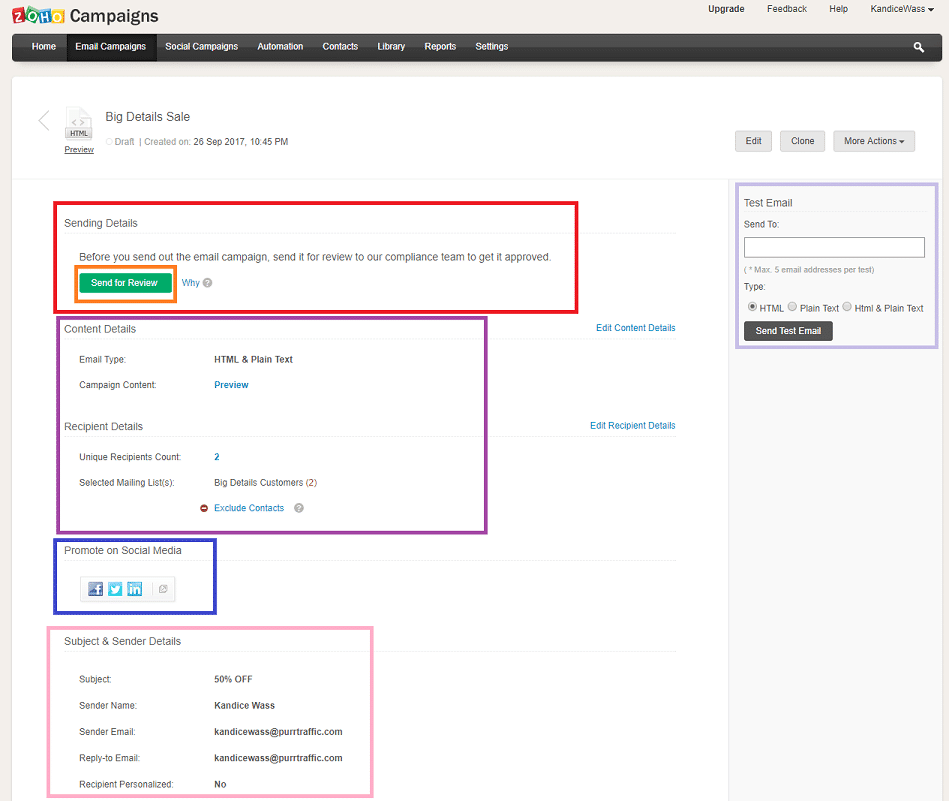Go to Contacts tab
This screenshot has height=801, width=949.
click(x=340, y=47)
